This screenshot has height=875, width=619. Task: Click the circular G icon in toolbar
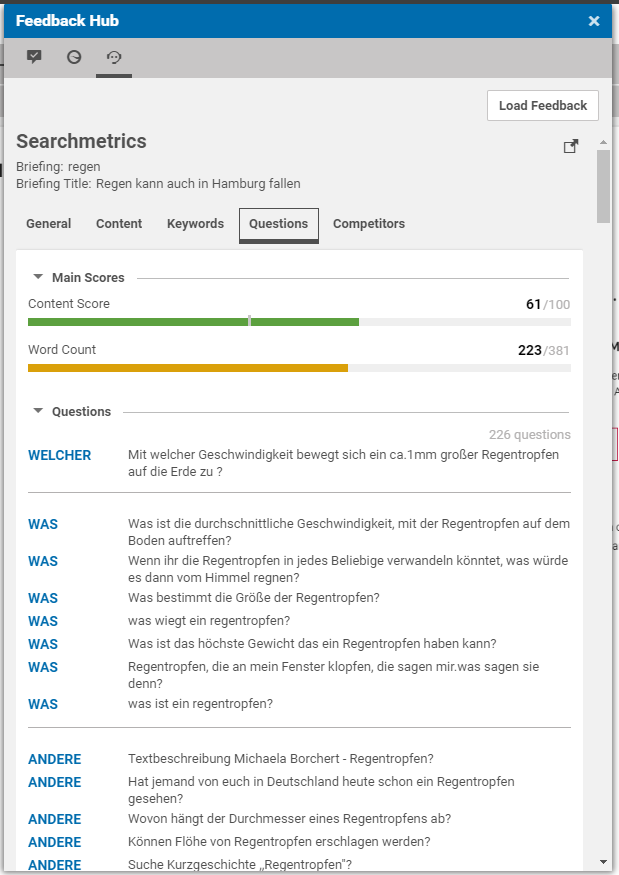pos(74,57)
